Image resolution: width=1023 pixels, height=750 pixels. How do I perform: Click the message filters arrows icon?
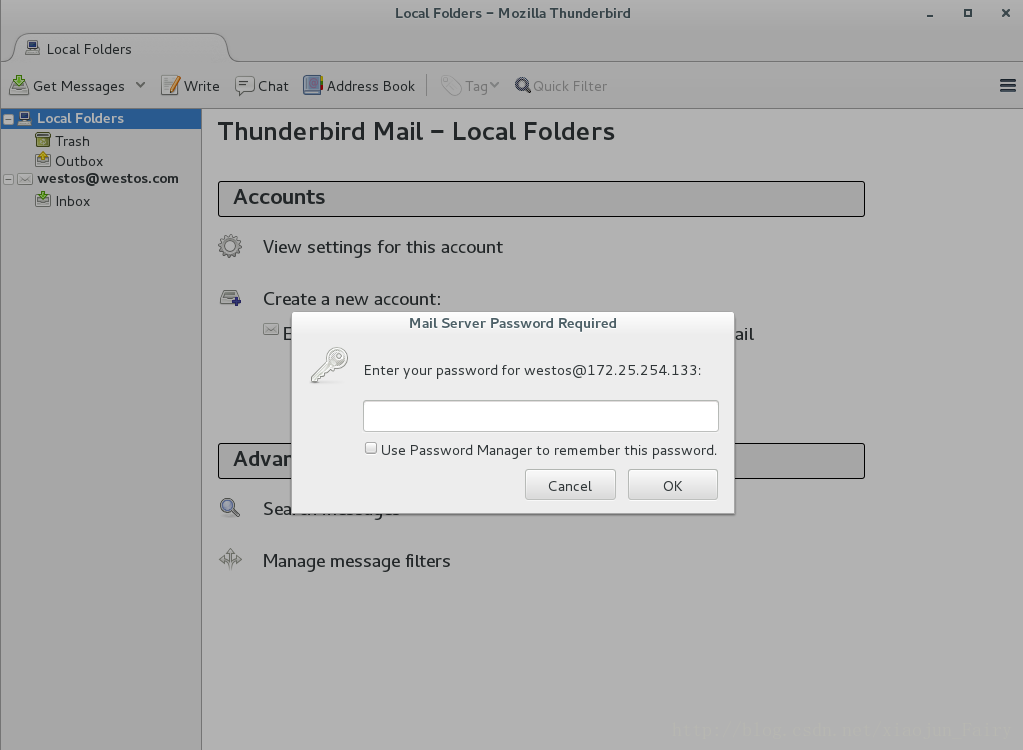tap(230, 560)
